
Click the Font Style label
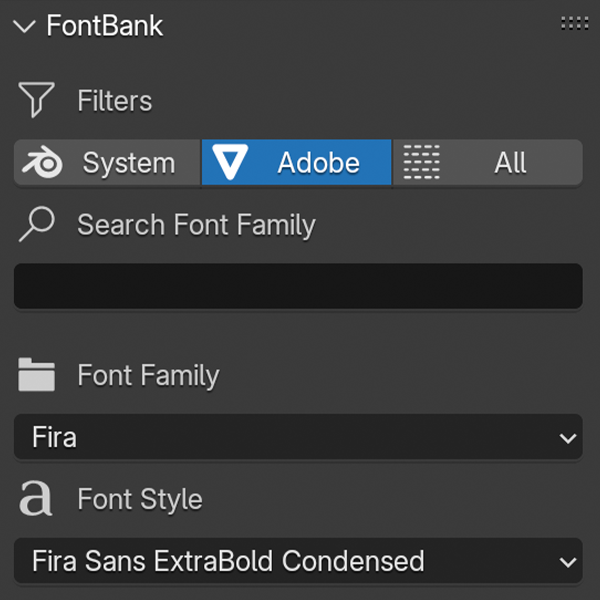click(x=140, y=499)
